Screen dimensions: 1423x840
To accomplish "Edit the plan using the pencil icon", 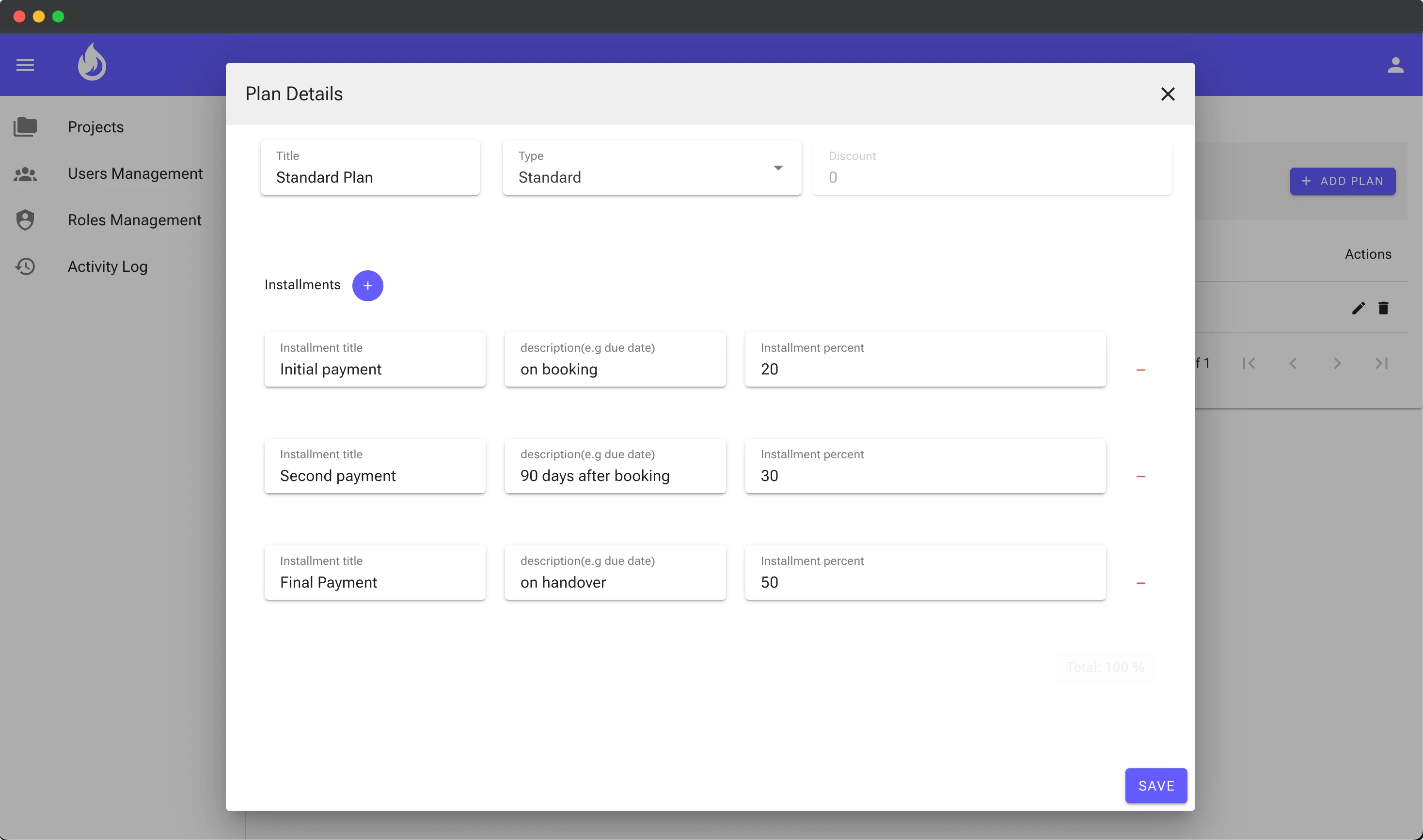I will tap(1358, 308).
